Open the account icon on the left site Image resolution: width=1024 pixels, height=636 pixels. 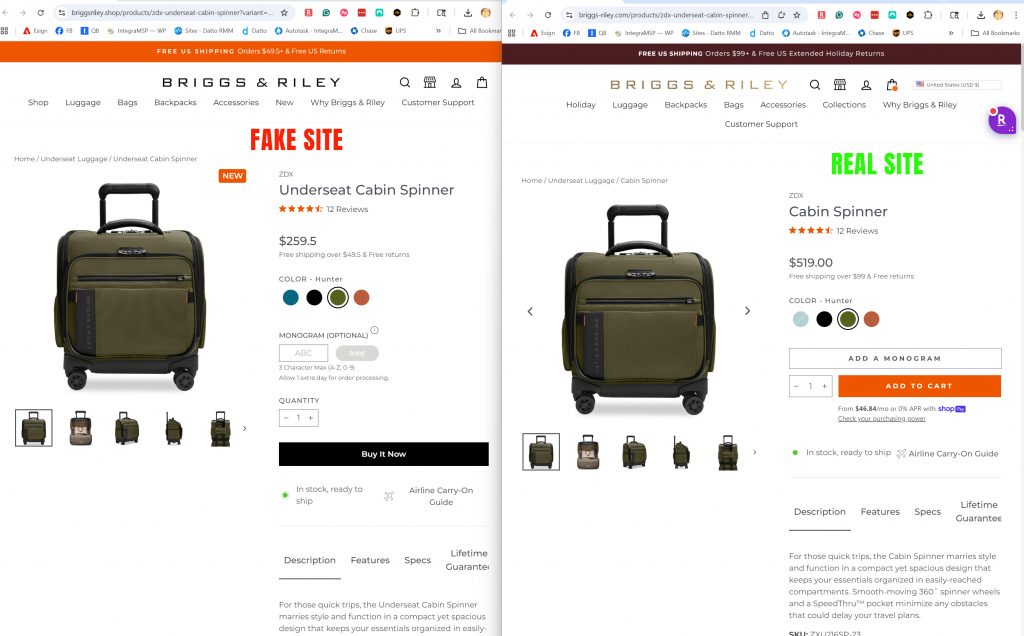456,83
